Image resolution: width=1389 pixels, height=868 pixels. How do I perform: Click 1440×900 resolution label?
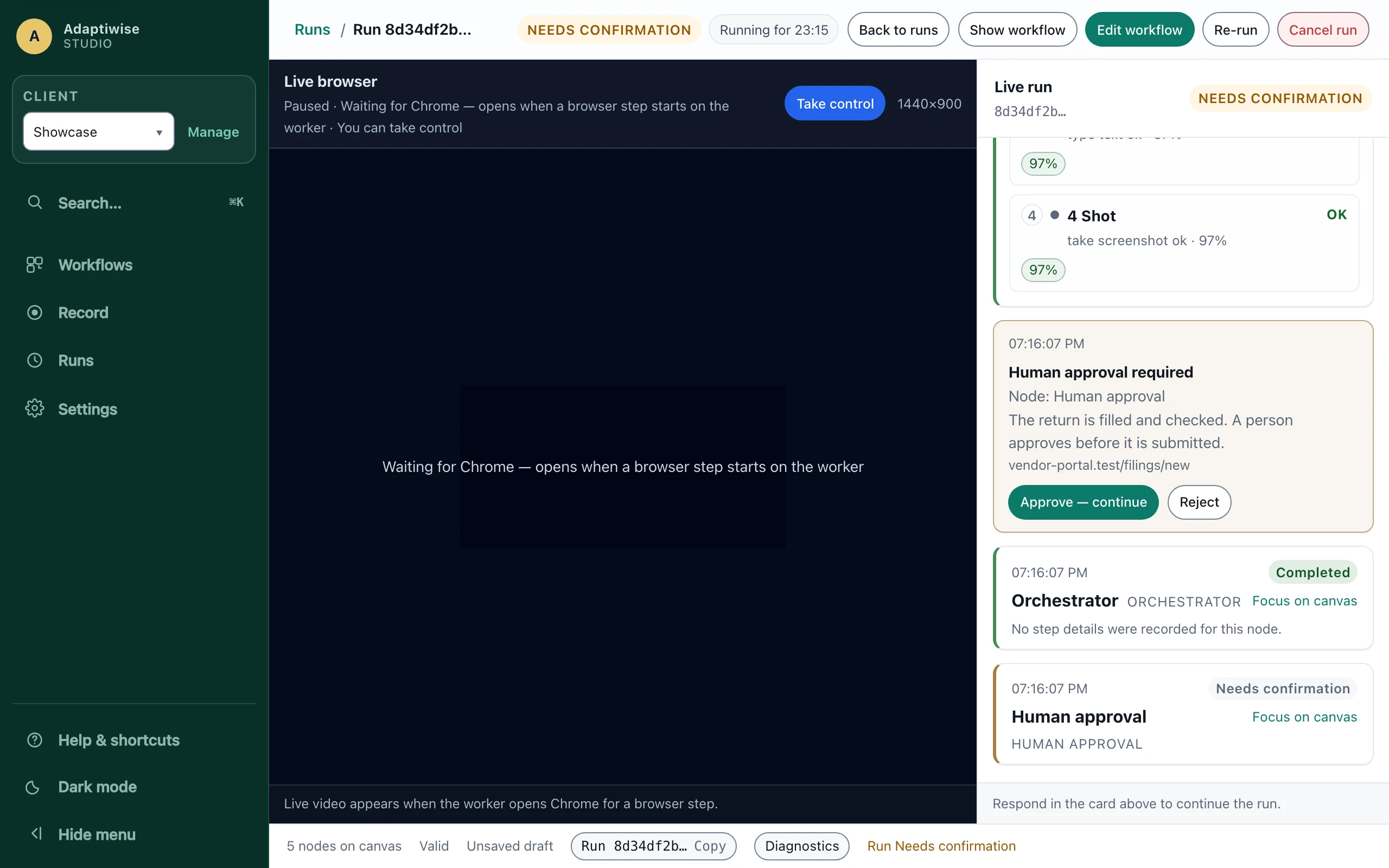point(929,104)
